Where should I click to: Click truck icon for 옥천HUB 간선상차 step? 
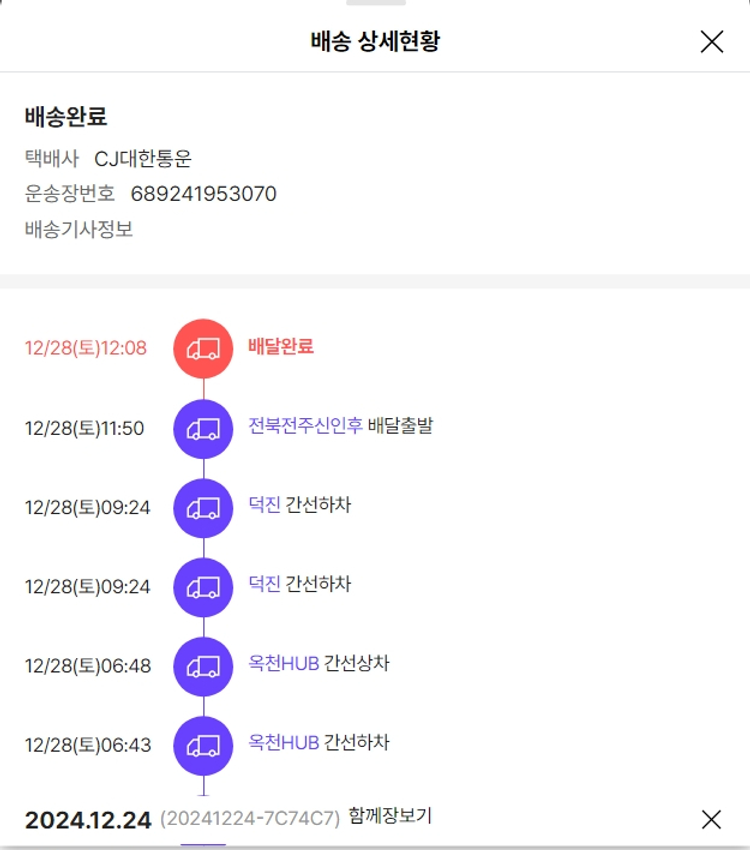pos(203,665)
